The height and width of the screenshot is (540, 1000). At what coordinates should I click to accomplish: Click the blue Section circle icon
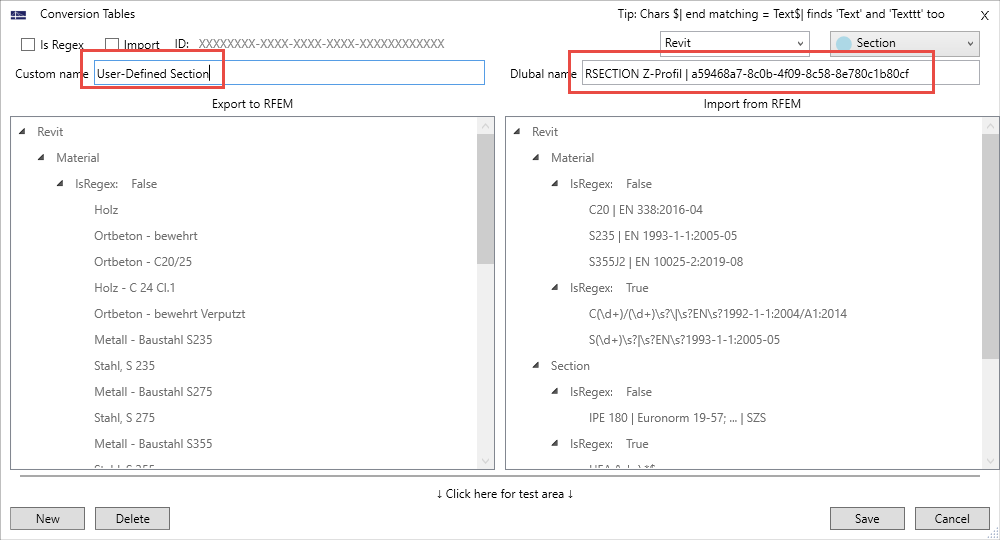click(844, 43)
